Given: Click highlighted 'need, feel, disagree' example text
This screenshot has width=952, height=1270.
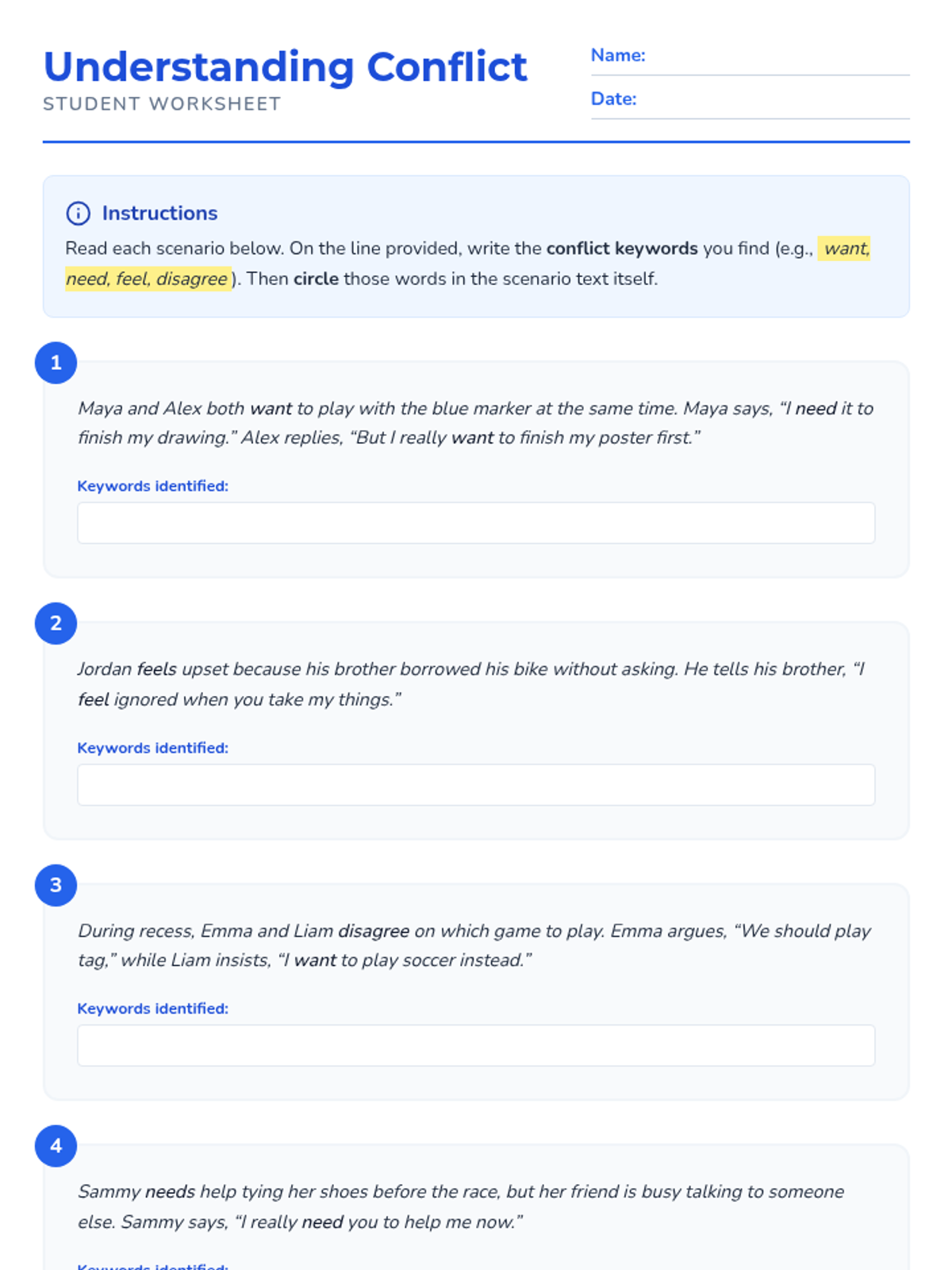Looking at the screenshot, I should [x=148, y=279].
